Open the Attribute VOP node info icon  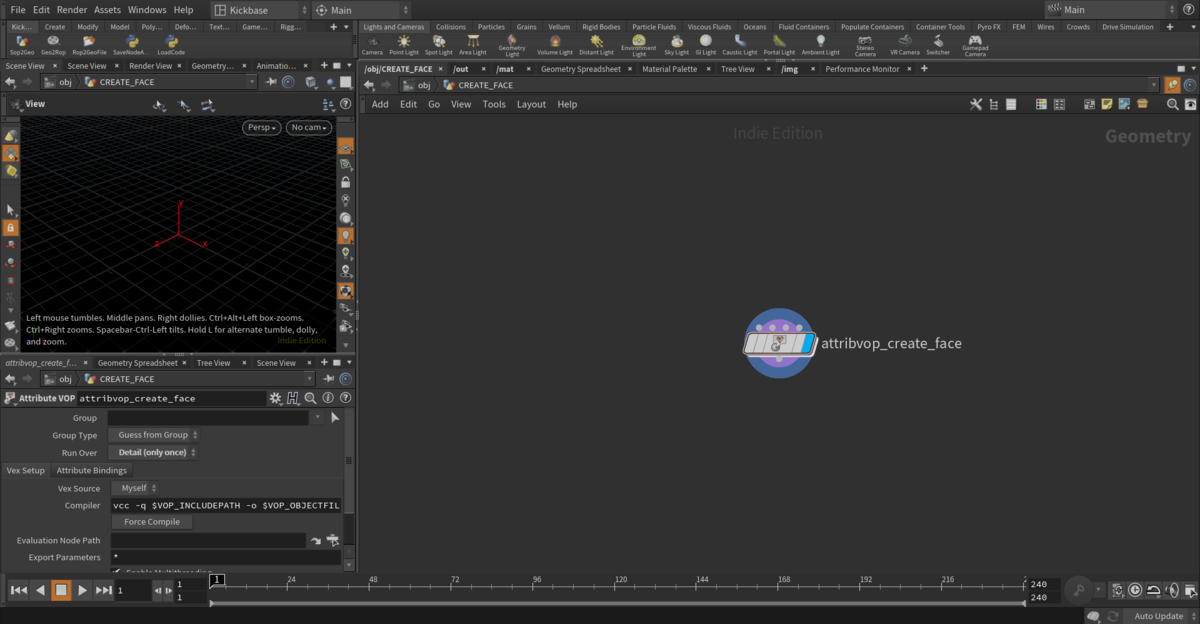click(x=328, y=398)
